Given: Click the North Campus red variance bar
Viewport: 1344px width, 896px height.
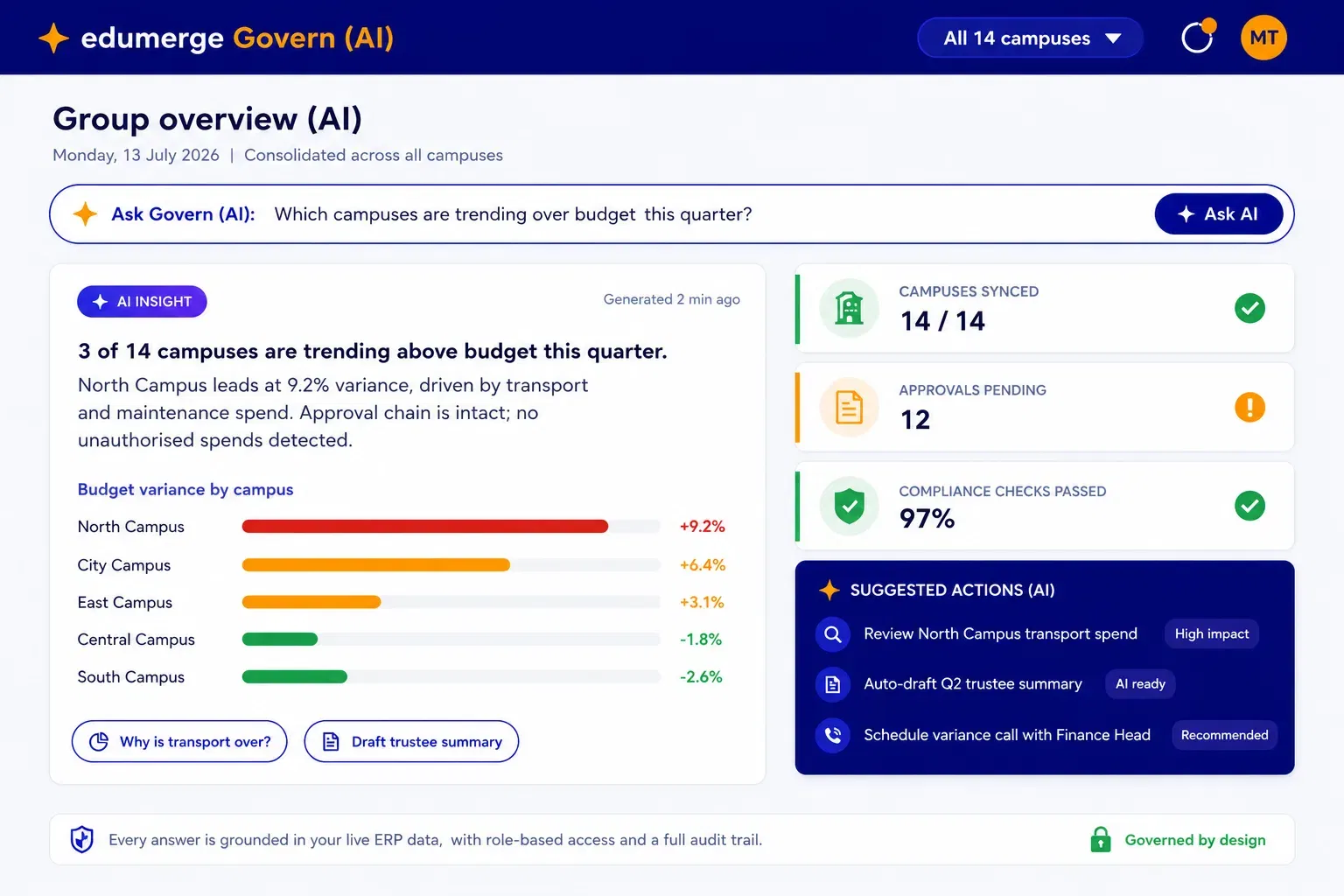Looking at the screenshot, I should pyautogui.click(x=425, y=526).
